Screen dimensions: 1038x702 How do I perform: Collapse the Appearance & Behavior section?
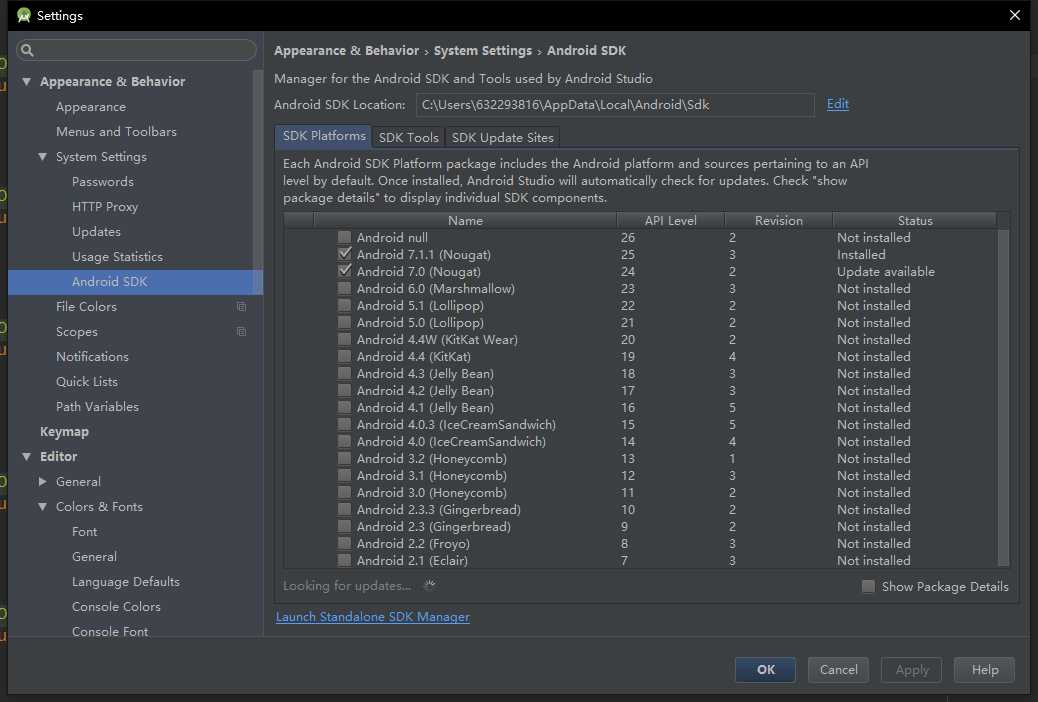27,82
